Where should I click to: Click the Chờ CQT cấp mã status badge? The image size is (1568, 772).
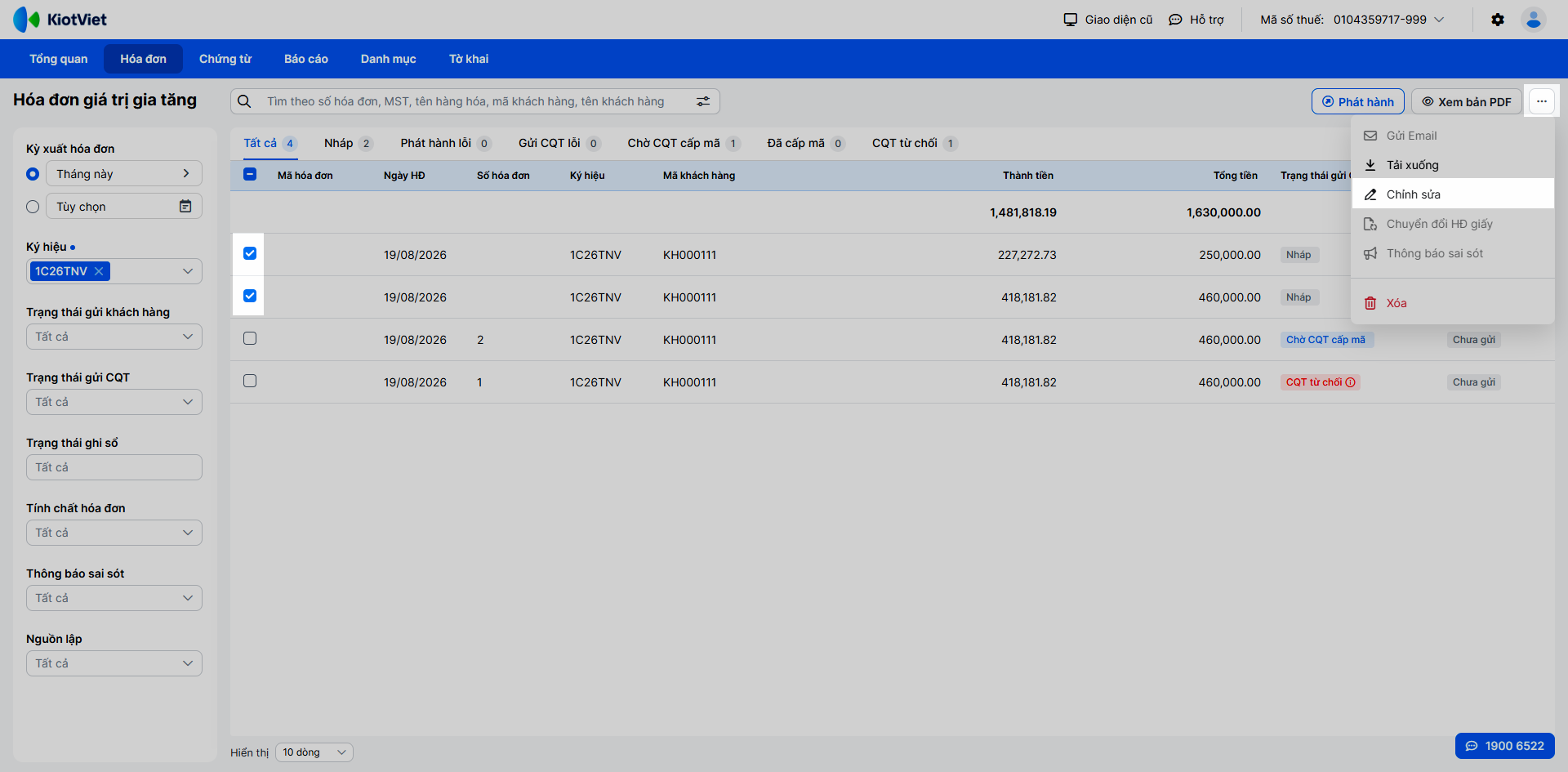coord(1326,340)
